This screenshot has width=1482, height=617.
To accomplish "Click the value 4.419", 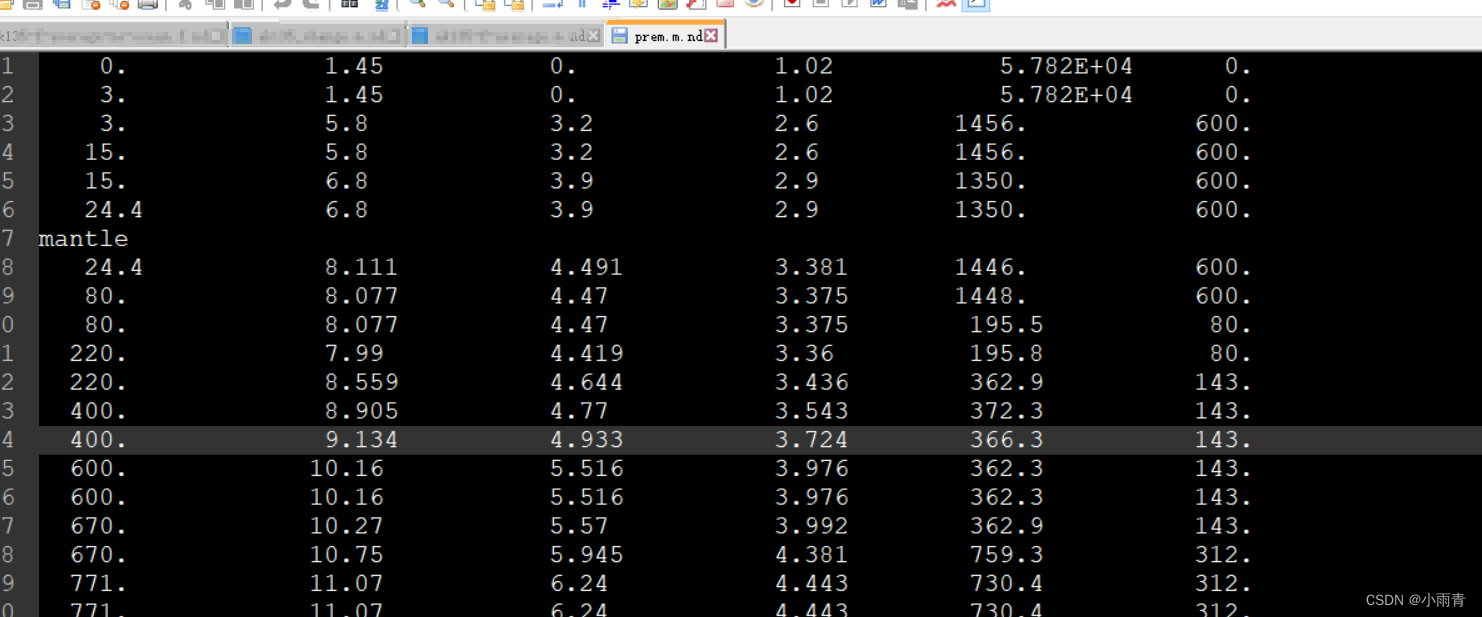I will point(586,354).
